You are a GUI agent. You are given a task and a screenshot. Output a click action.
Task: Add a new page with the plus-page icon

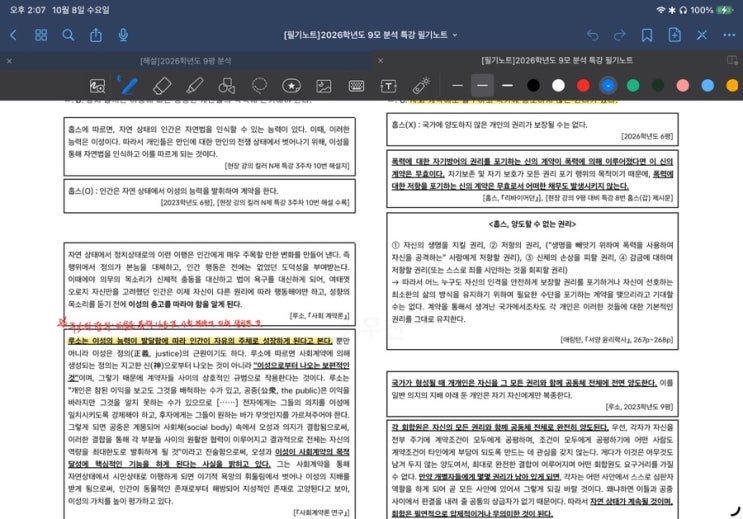(674, 35)
